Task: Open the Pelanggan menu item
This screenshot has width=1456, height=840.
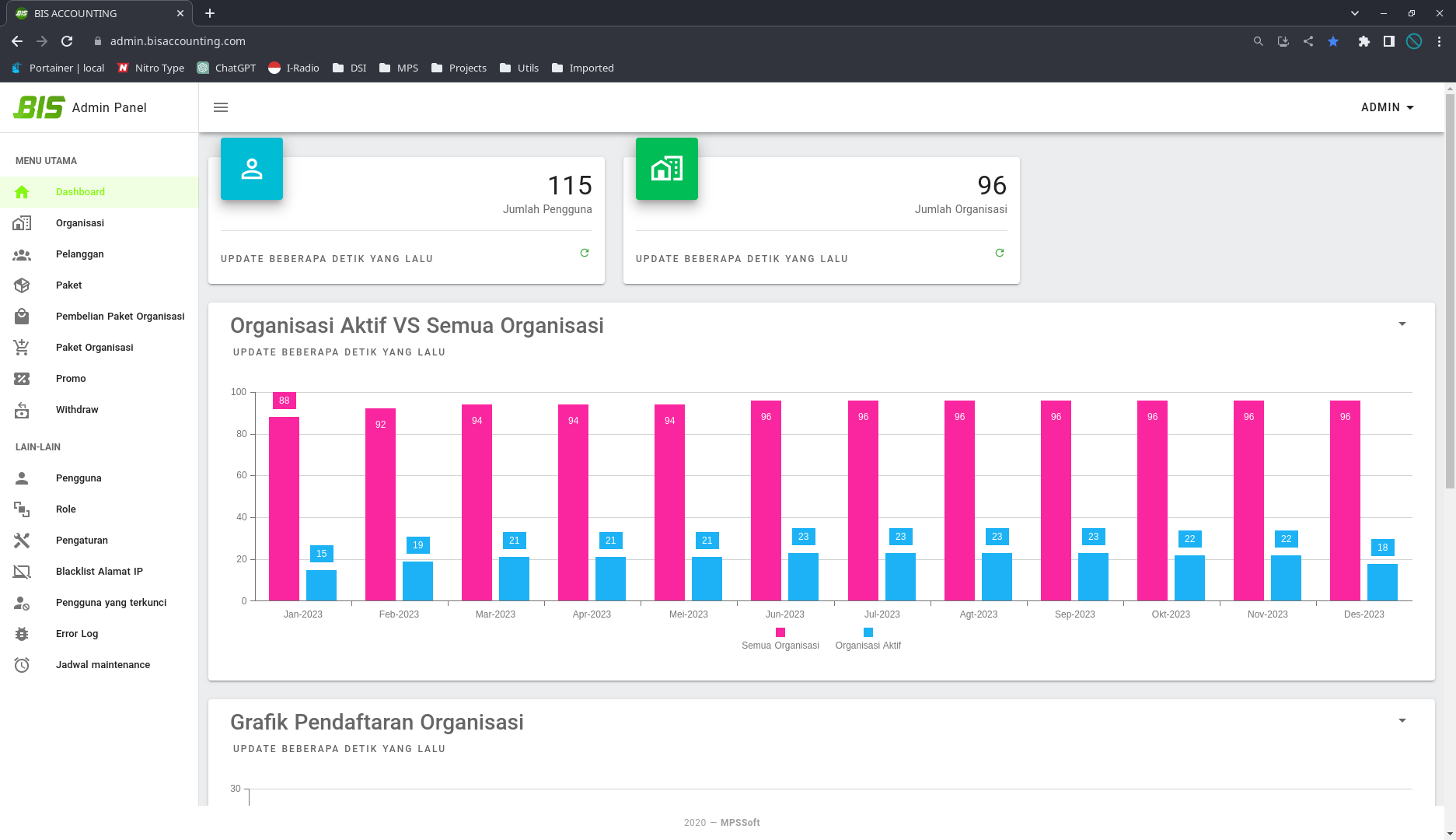Action: [x=79, y=254]
